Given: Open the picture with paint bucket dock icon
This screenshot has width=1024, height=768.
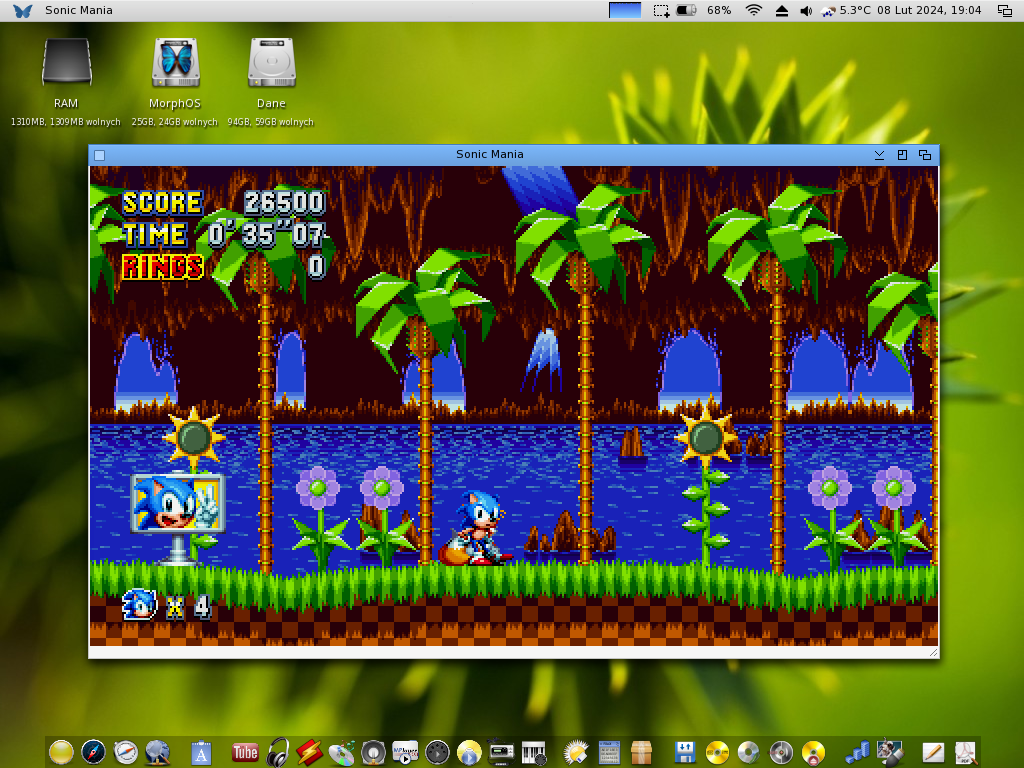Looking at the screenshot, I should click(889, 752).
